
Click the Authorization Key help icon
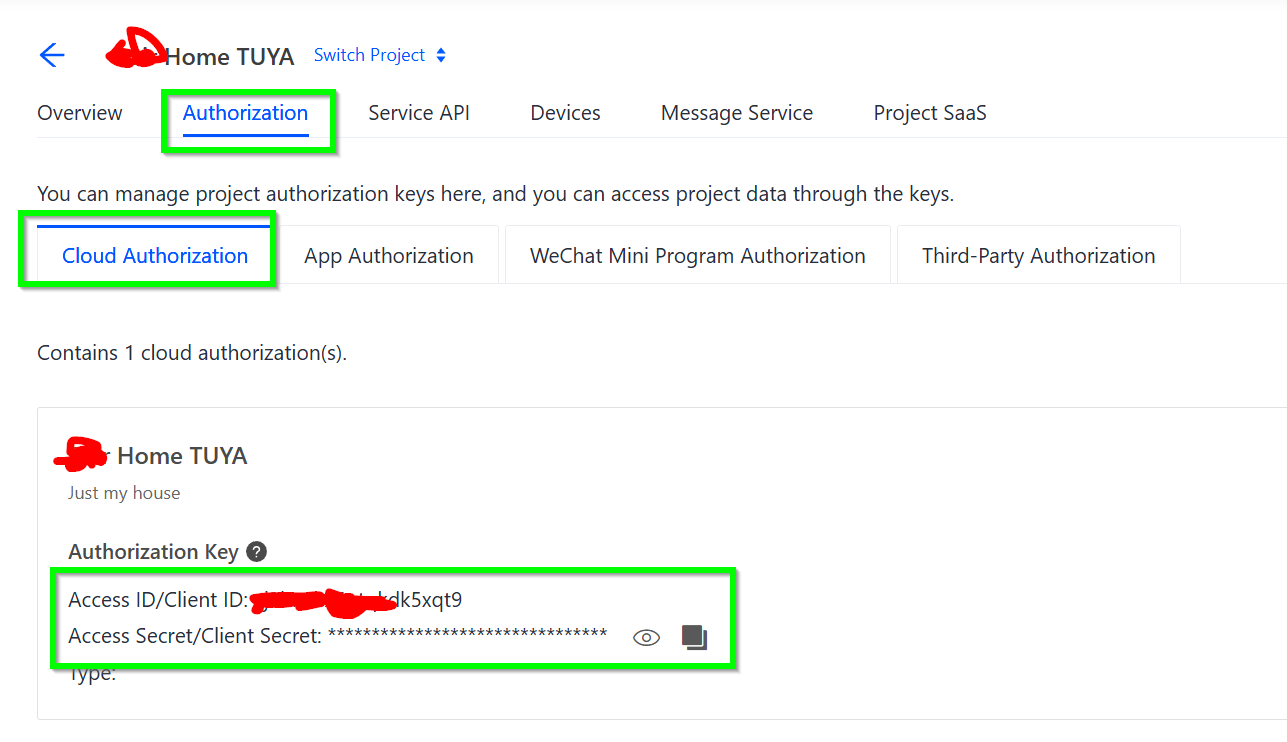(x=257, y=551)
